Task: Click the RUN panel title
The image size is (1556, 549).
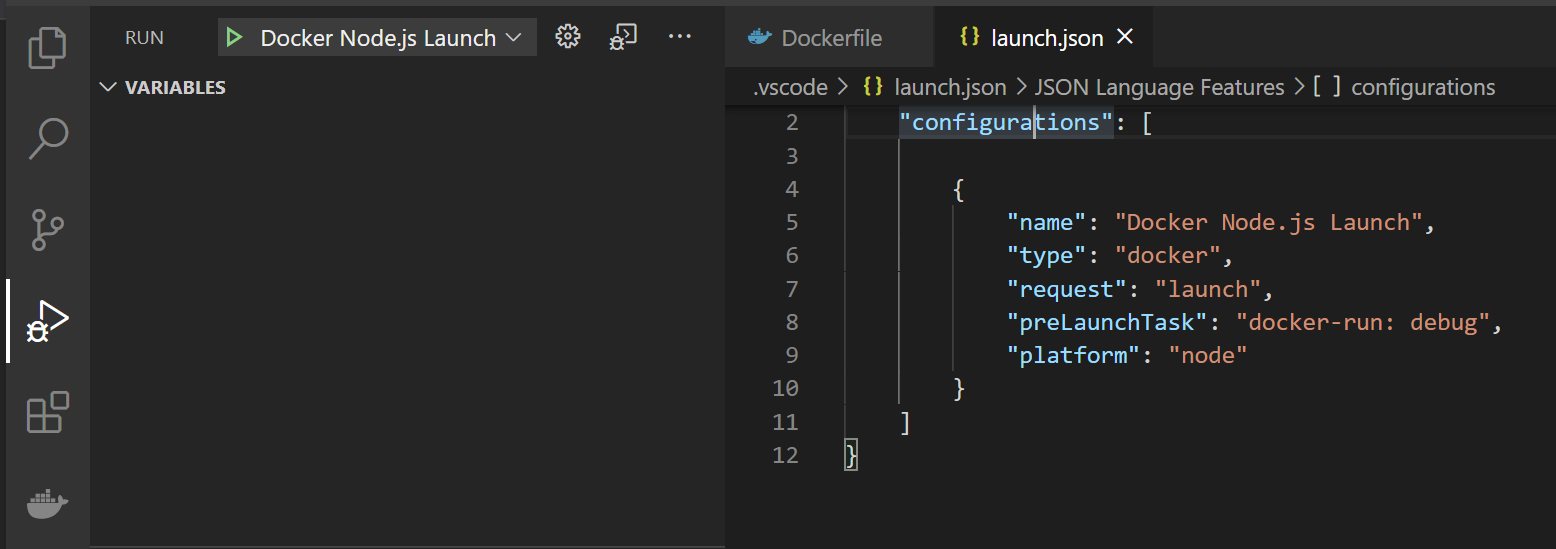Action: 144,38
